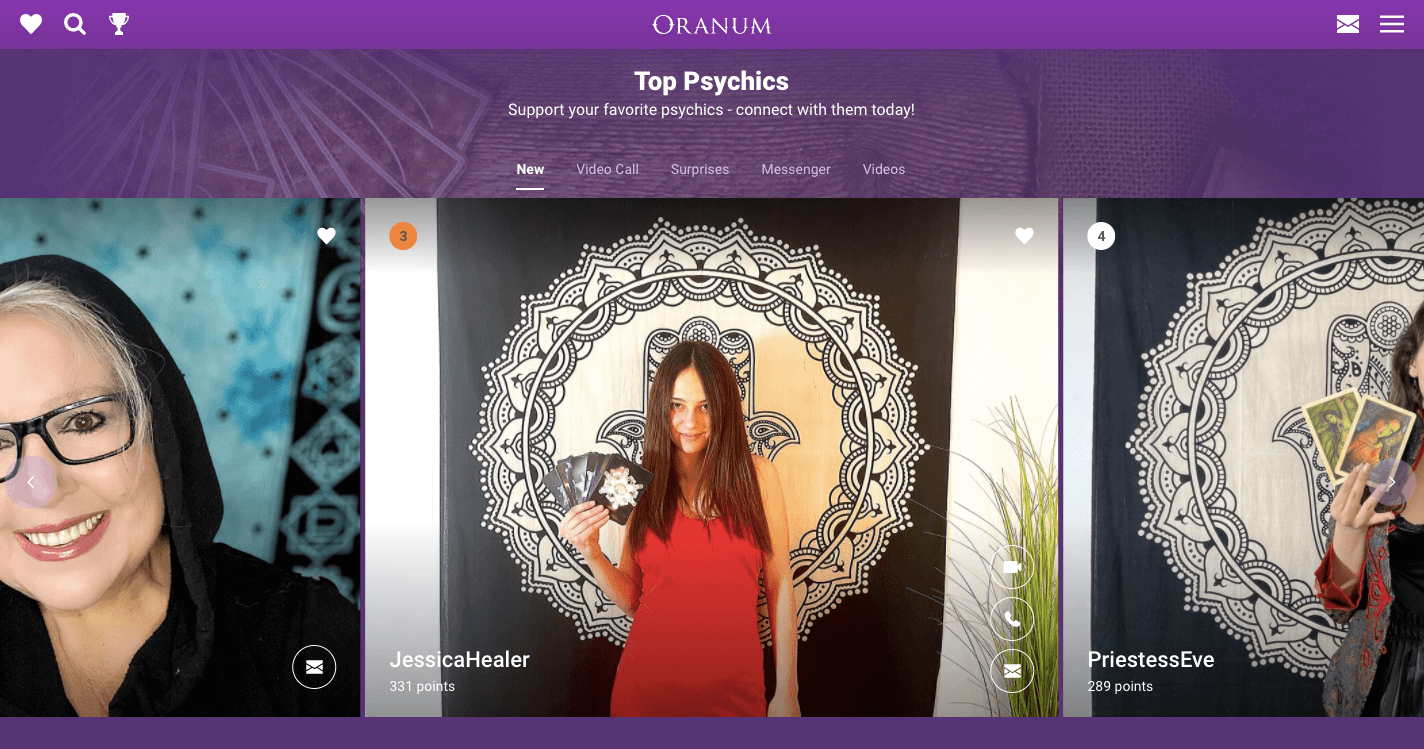This screenshot has height=749, width=1424.
Task: Switch to the Videos tab
Action: [x=884, y=169]
